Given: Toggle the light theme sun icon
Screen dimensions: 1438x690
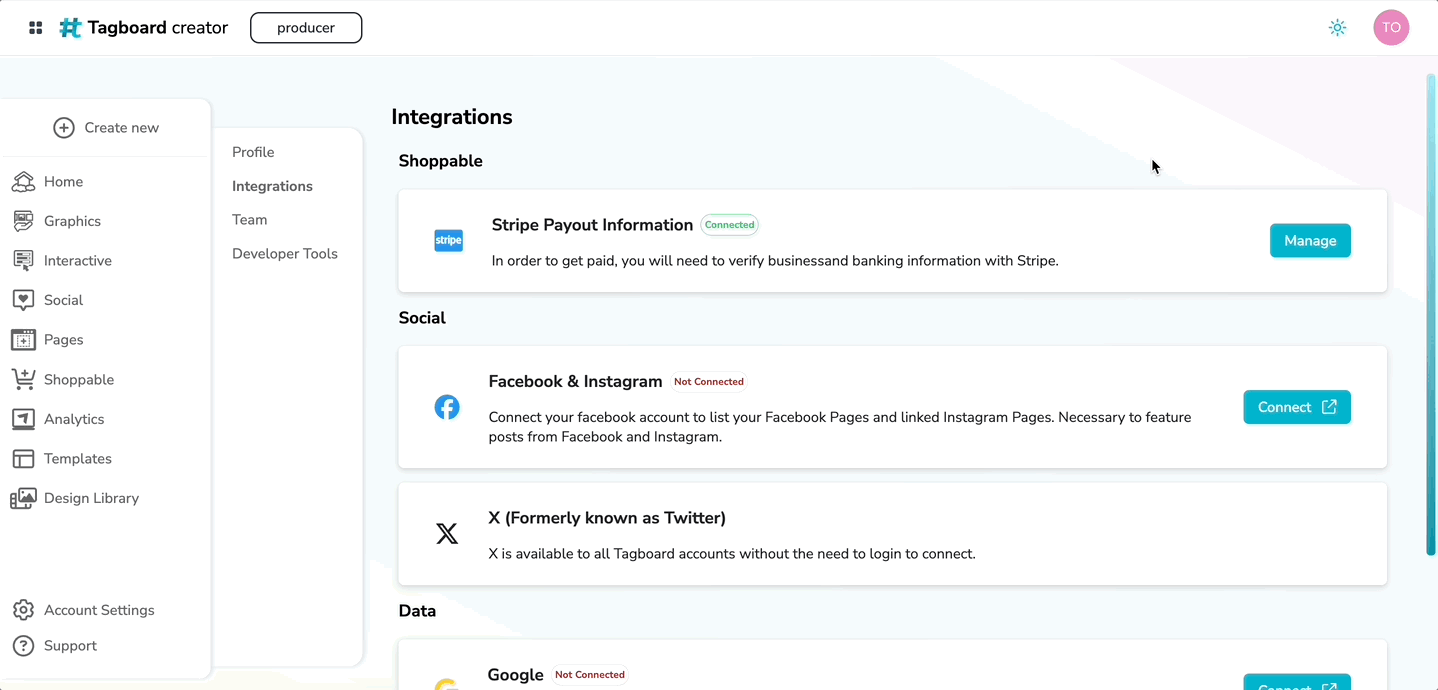Looking at the screenshot, I should [x=1337, y=28].
